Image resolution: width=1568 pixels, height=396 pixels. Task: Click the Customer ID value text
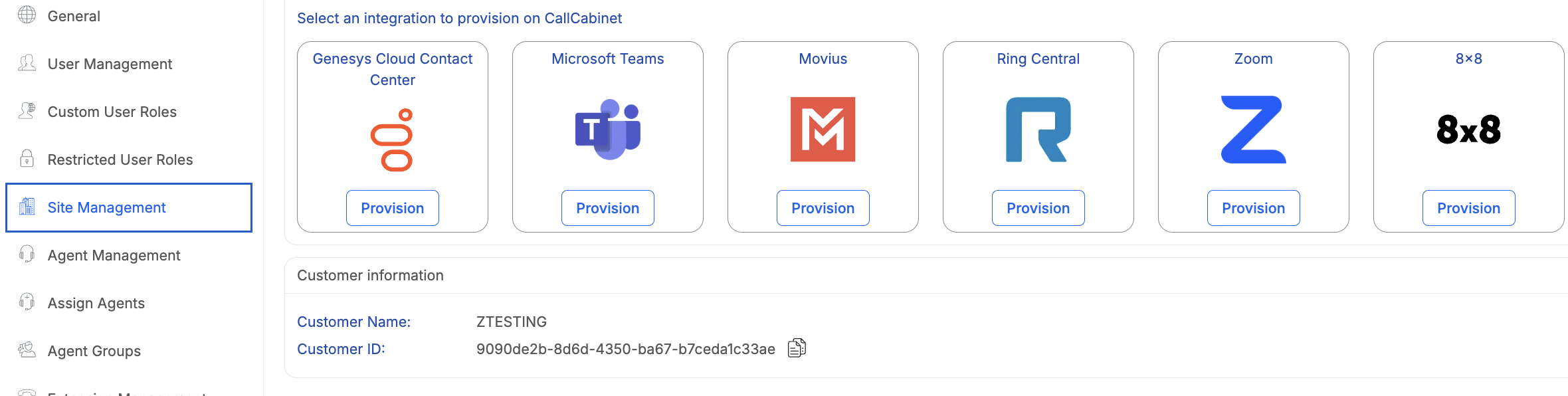(625, 349)
